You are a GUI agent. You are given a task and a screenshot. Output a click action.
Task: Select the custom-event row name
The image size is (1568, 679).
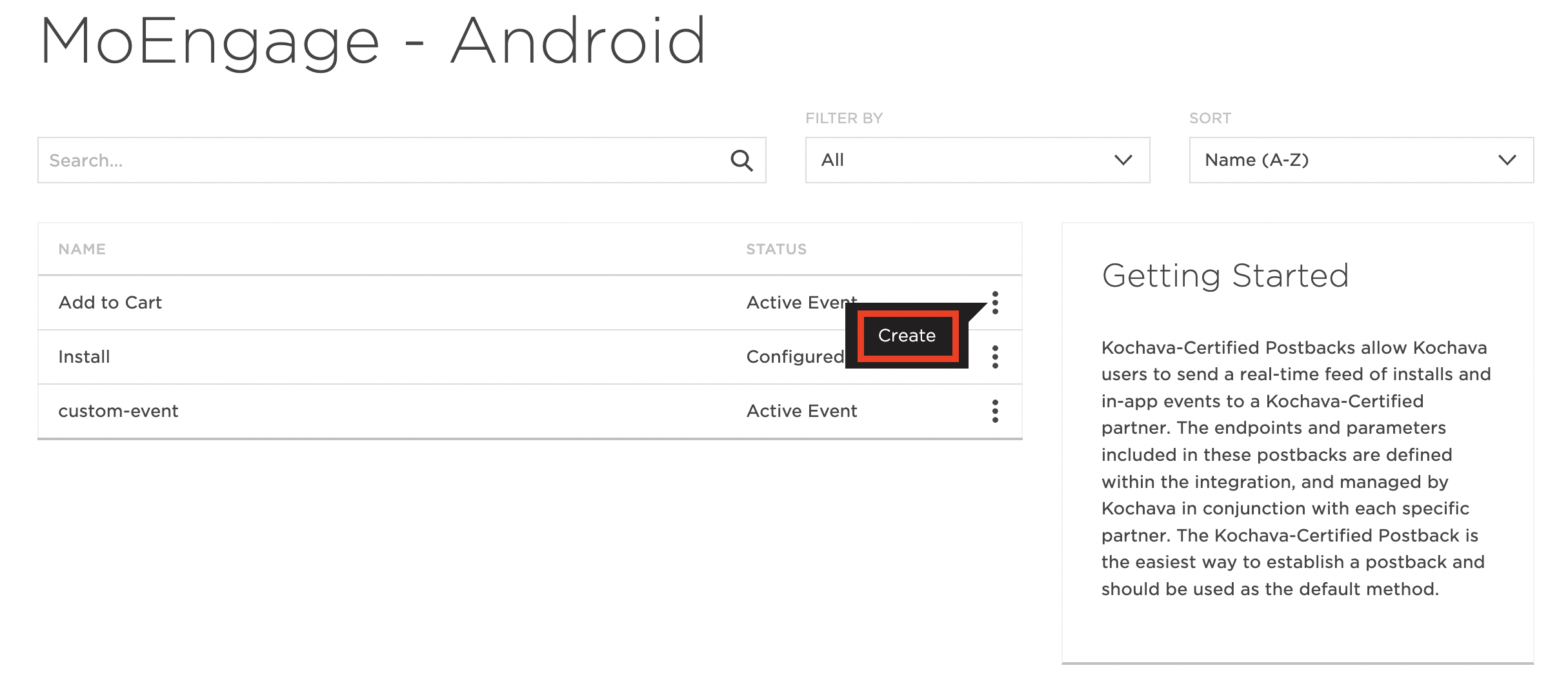[x=118, y=411]
